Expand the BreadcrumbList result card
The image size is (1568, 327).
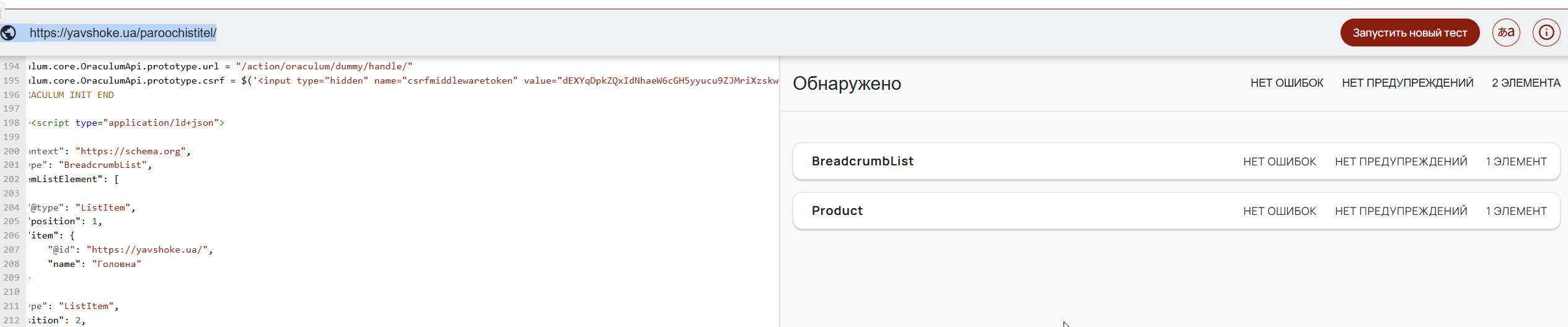tap(863, 162)
